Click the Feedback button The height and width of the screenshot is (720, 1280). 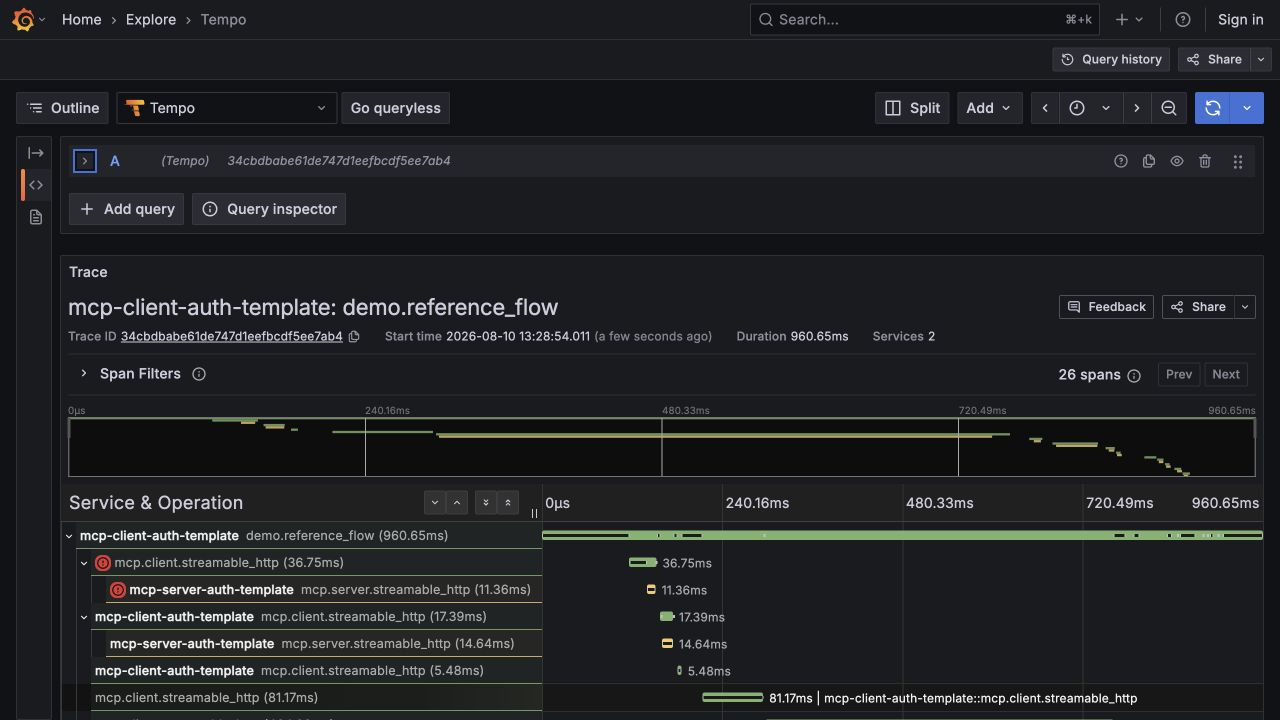1106,307
